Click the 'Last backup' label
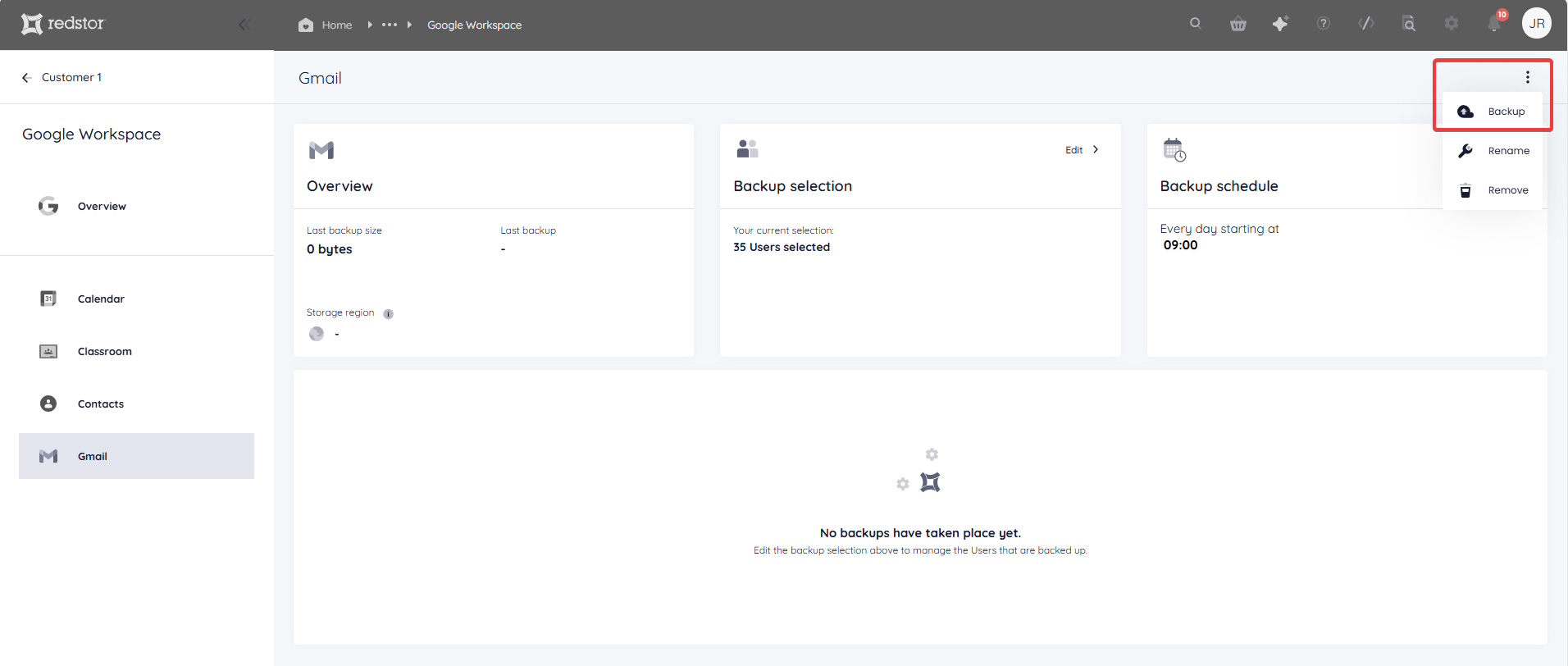 tap(528, 230)
